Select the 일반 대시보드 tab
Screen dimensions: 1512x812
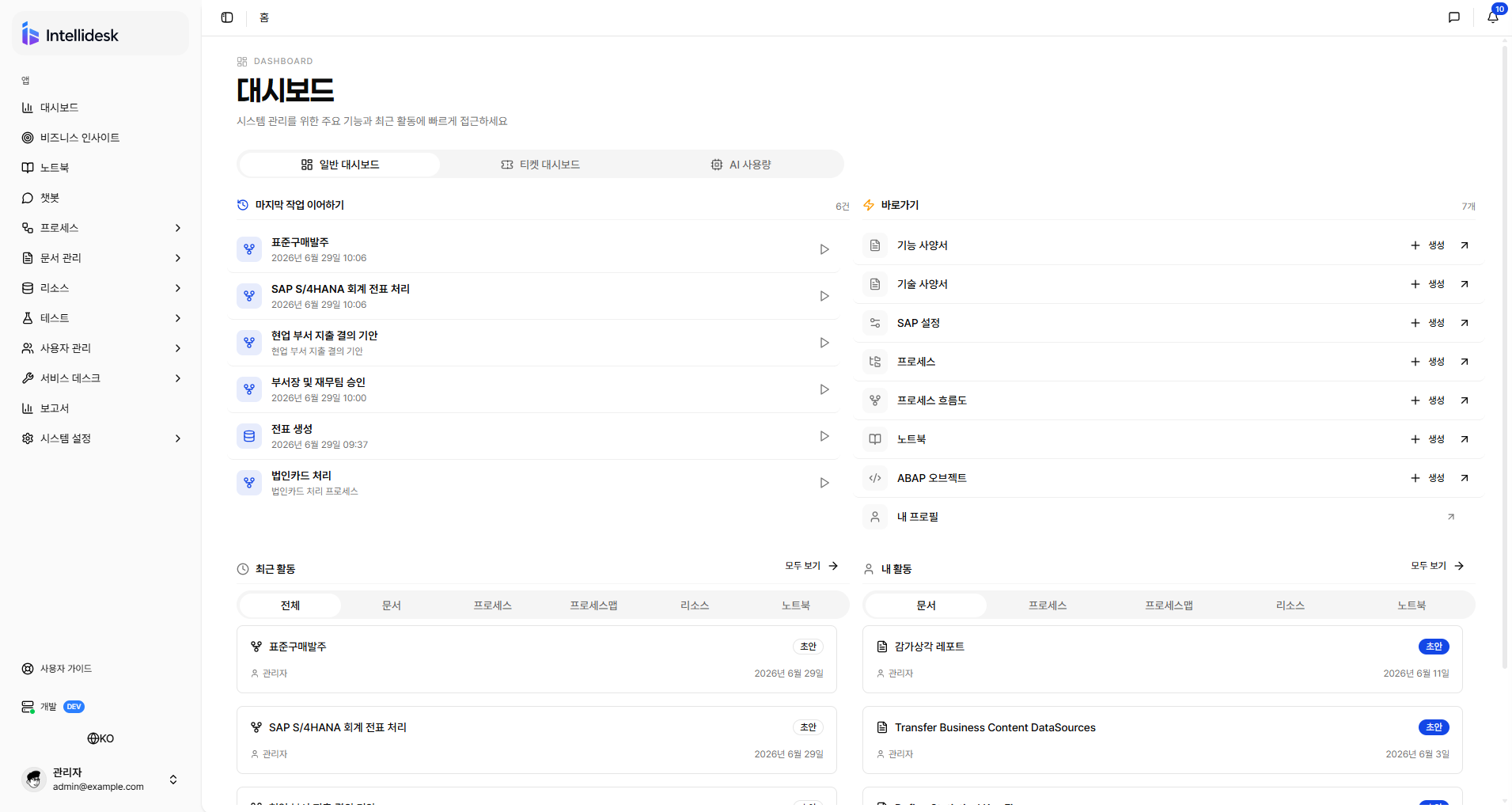coord(340,165)
